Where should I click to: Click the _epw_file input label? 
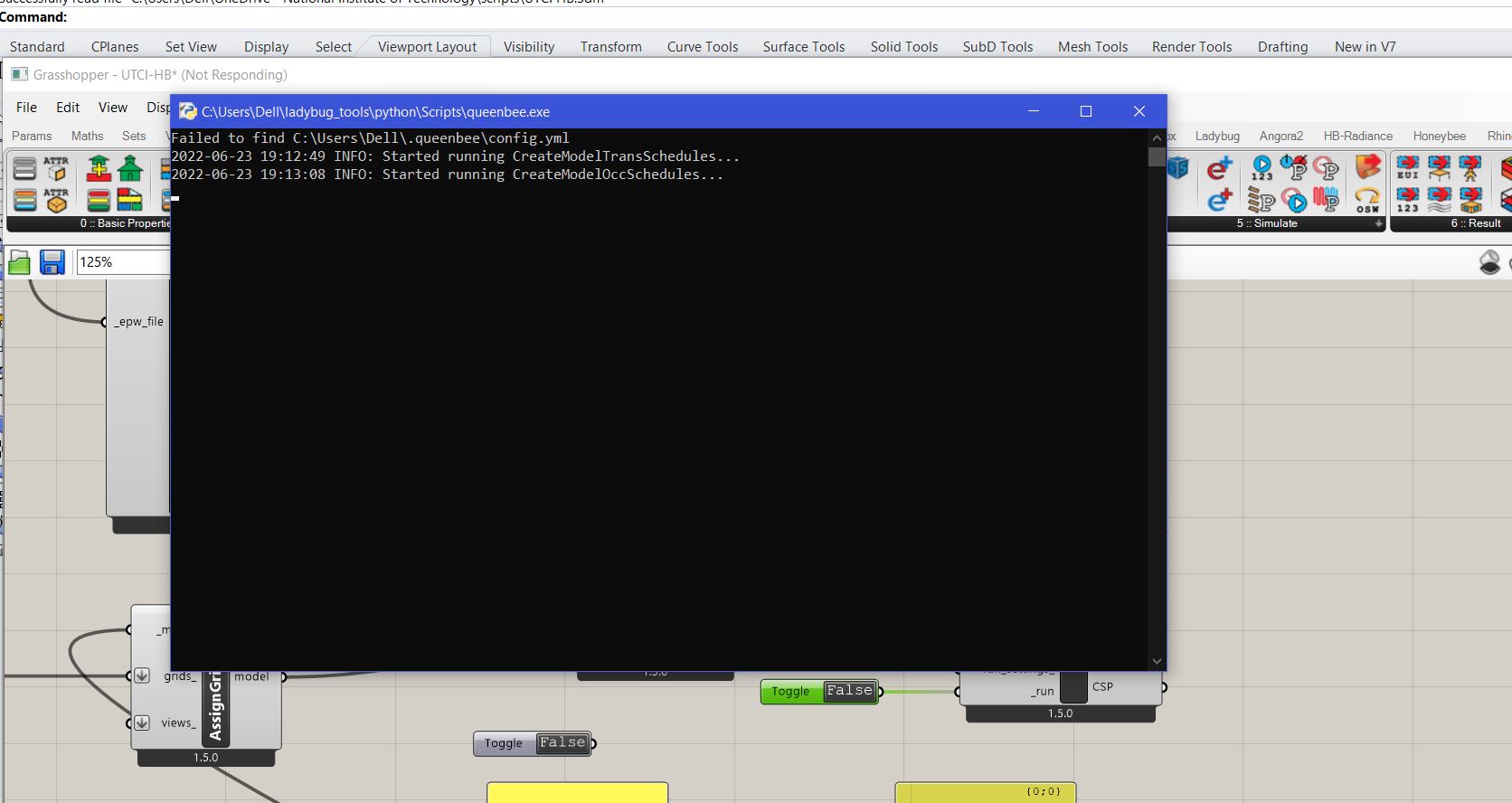(139, 322)
